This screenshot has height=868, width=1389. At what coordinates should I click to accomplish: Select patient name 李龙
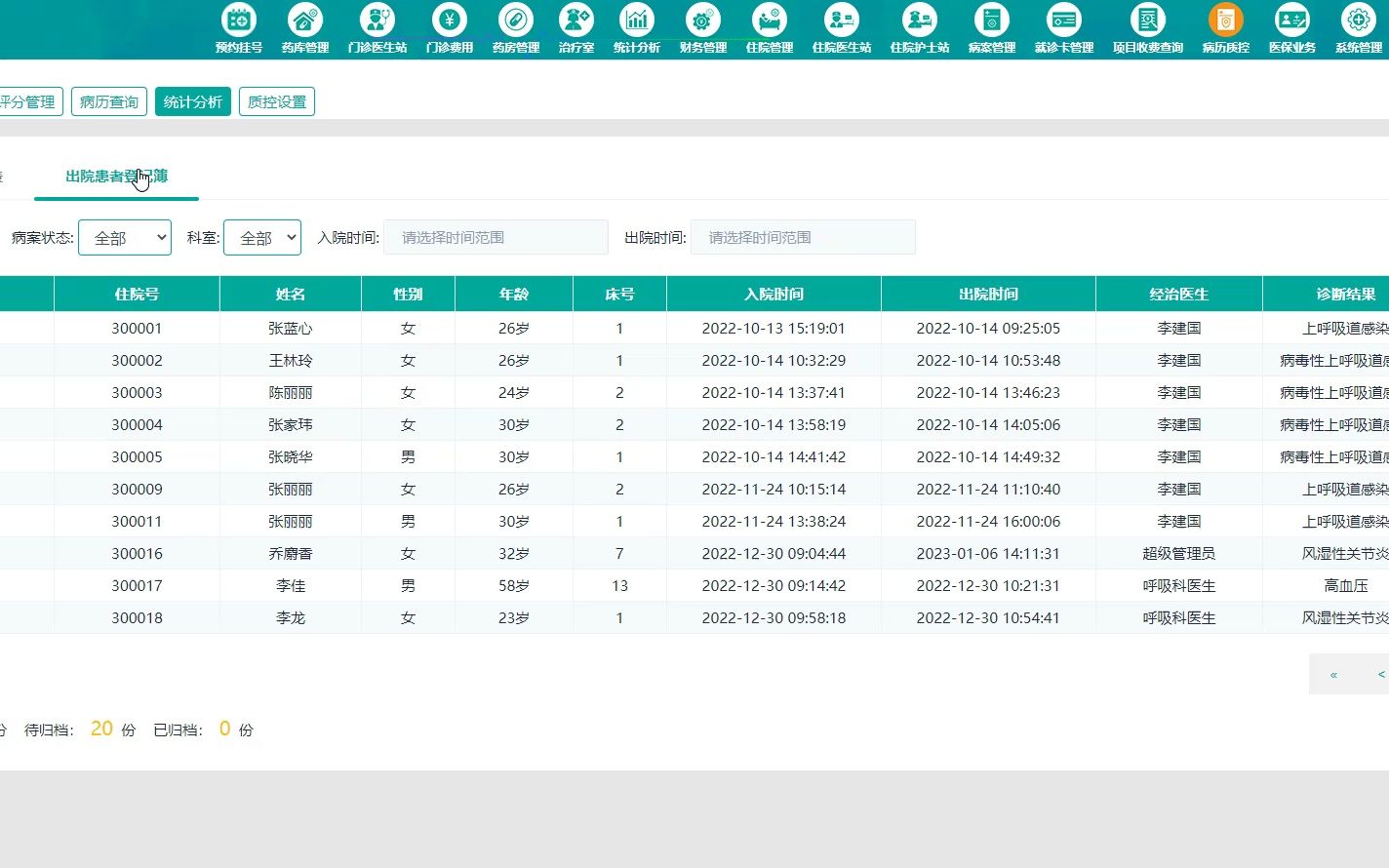click(291, 618)
